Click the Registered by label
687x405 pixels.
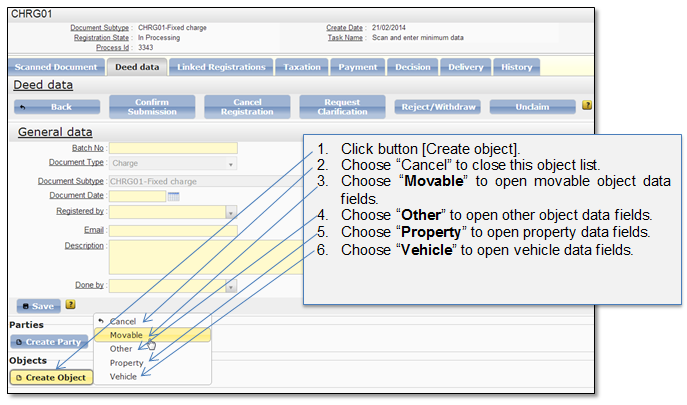coord(80,211)
